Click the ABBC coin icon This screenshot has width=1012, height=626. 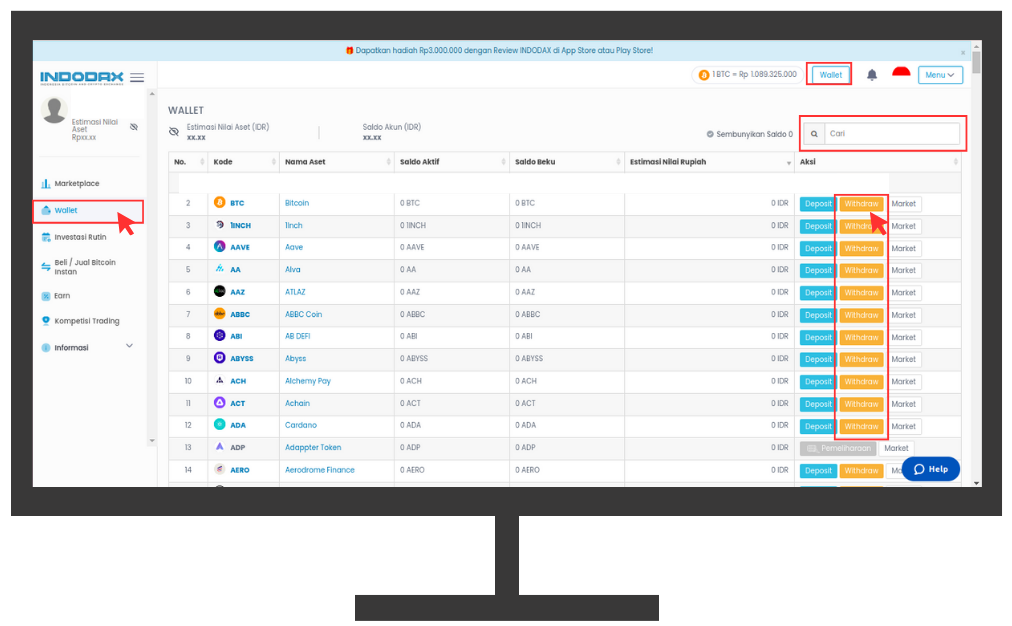[219, 314]
